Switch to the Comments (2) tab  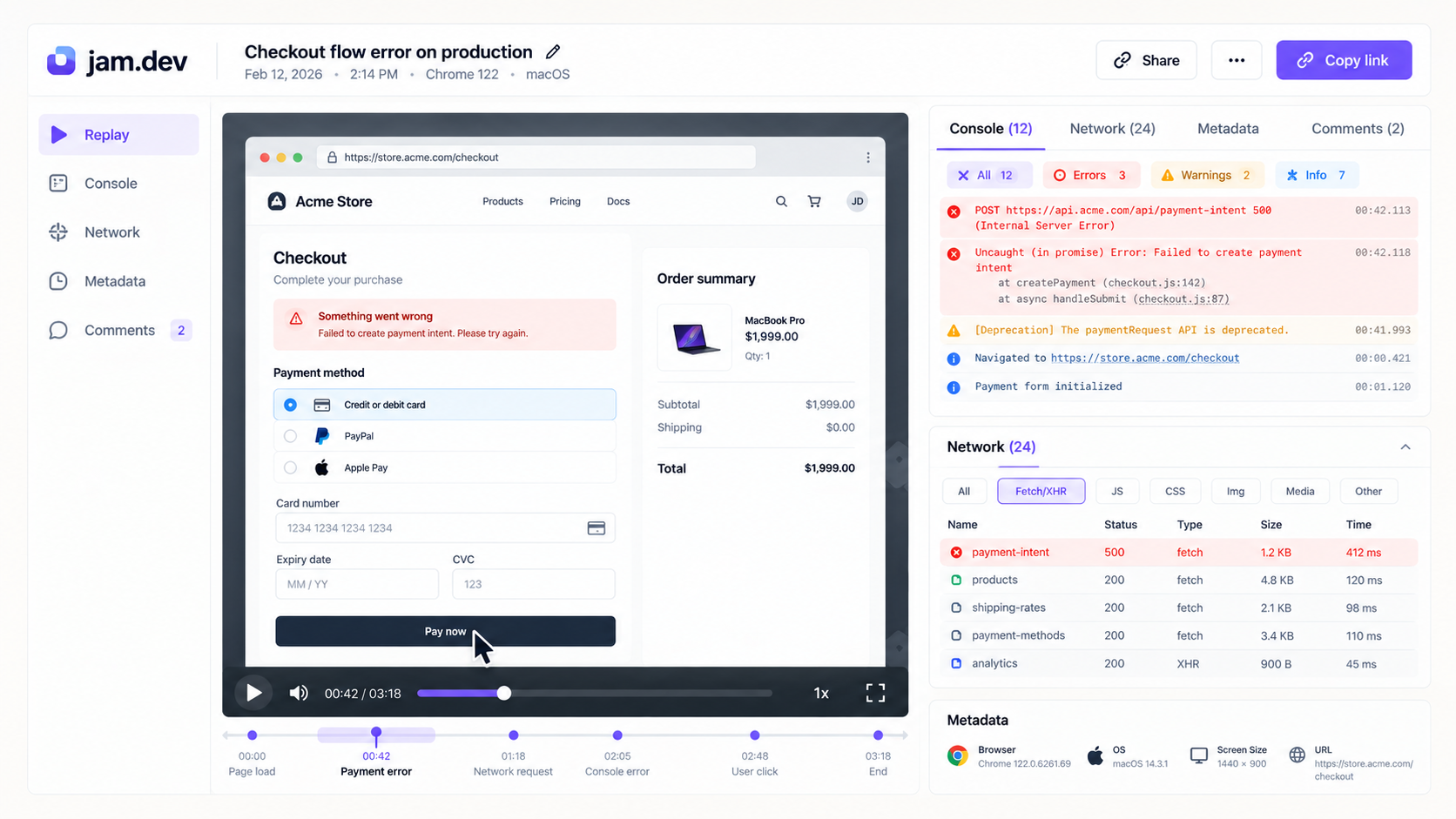[x=1358, y=129]
